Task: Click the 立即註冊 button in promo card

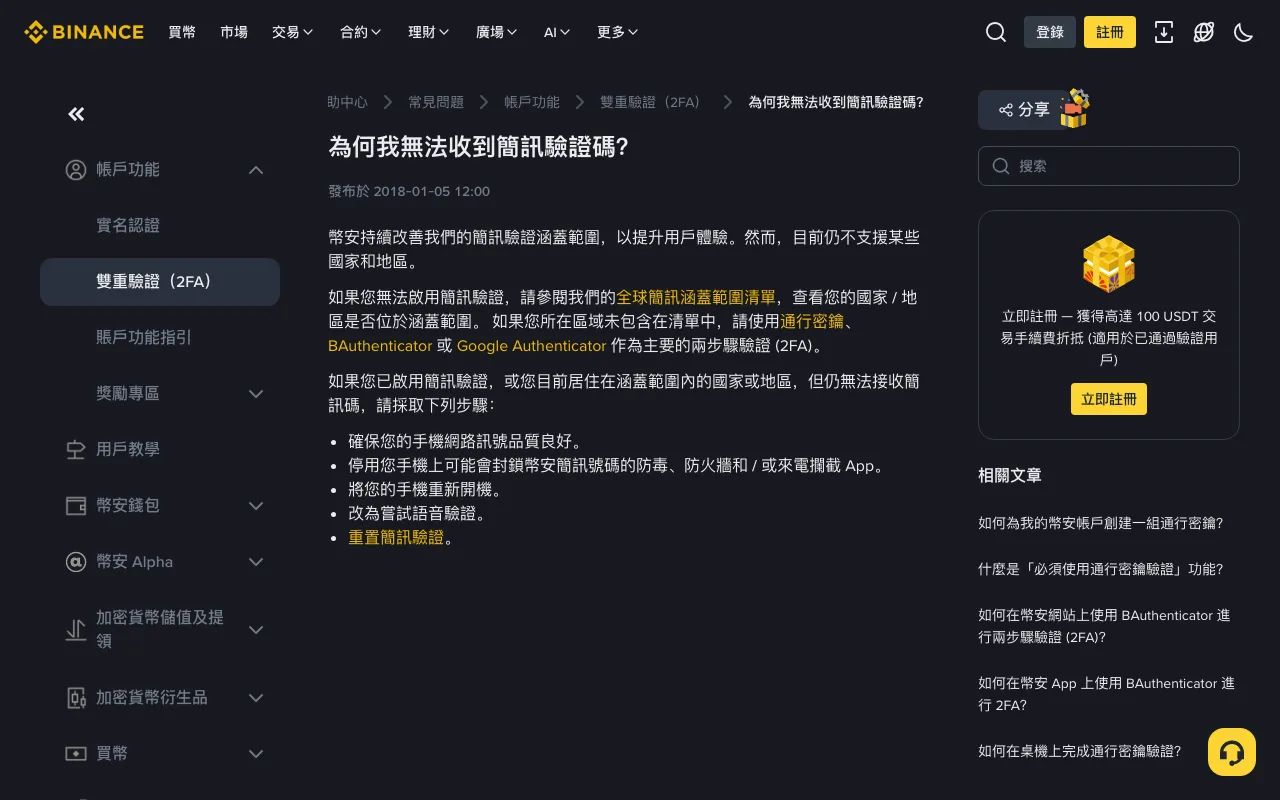Action: (1109, 398)
